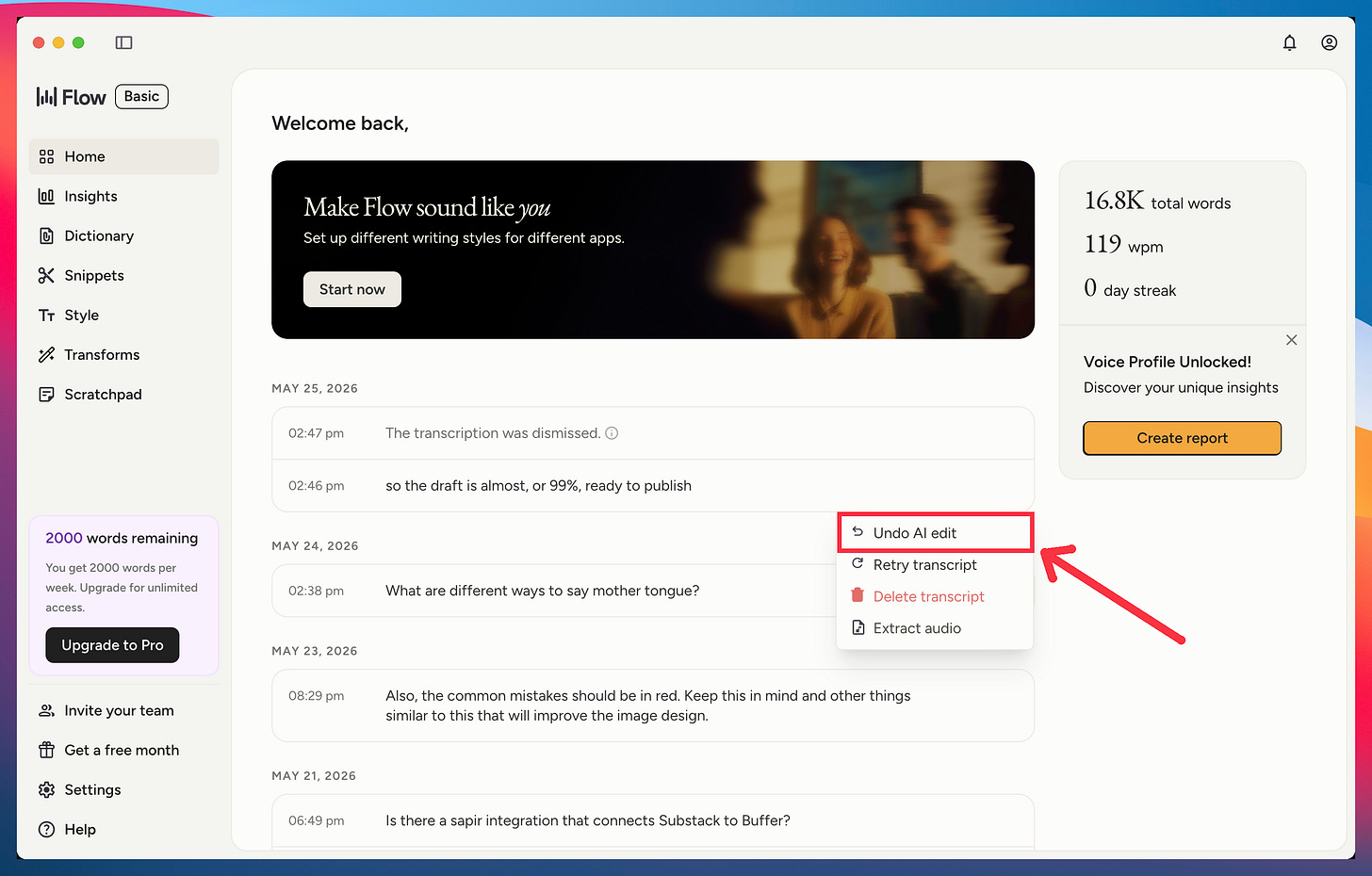Dismiss the Voice Profile Unlocked card
This screenshot has height=876, width=1372.
click(1291, 340)
